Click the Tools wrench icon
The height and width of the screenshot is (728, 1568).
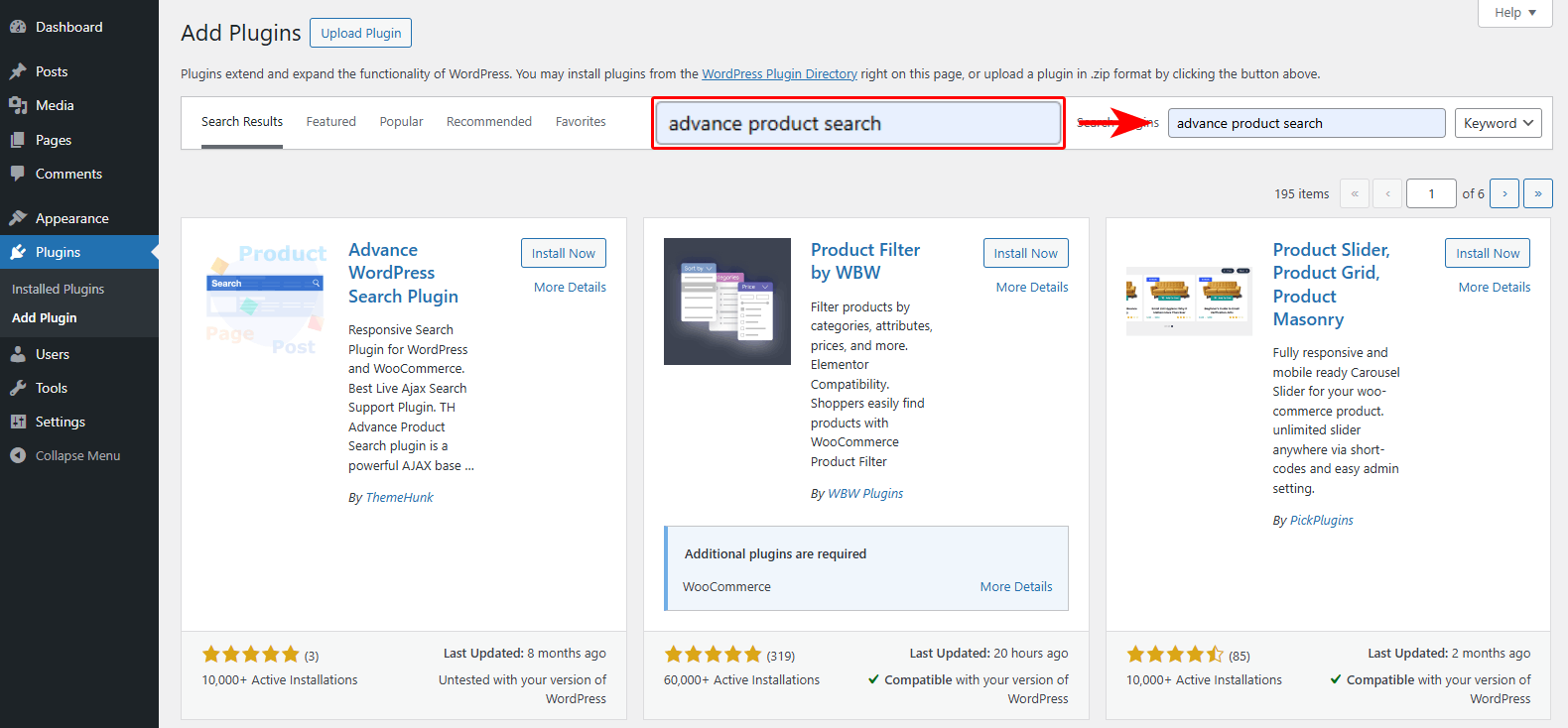point(18,388)
